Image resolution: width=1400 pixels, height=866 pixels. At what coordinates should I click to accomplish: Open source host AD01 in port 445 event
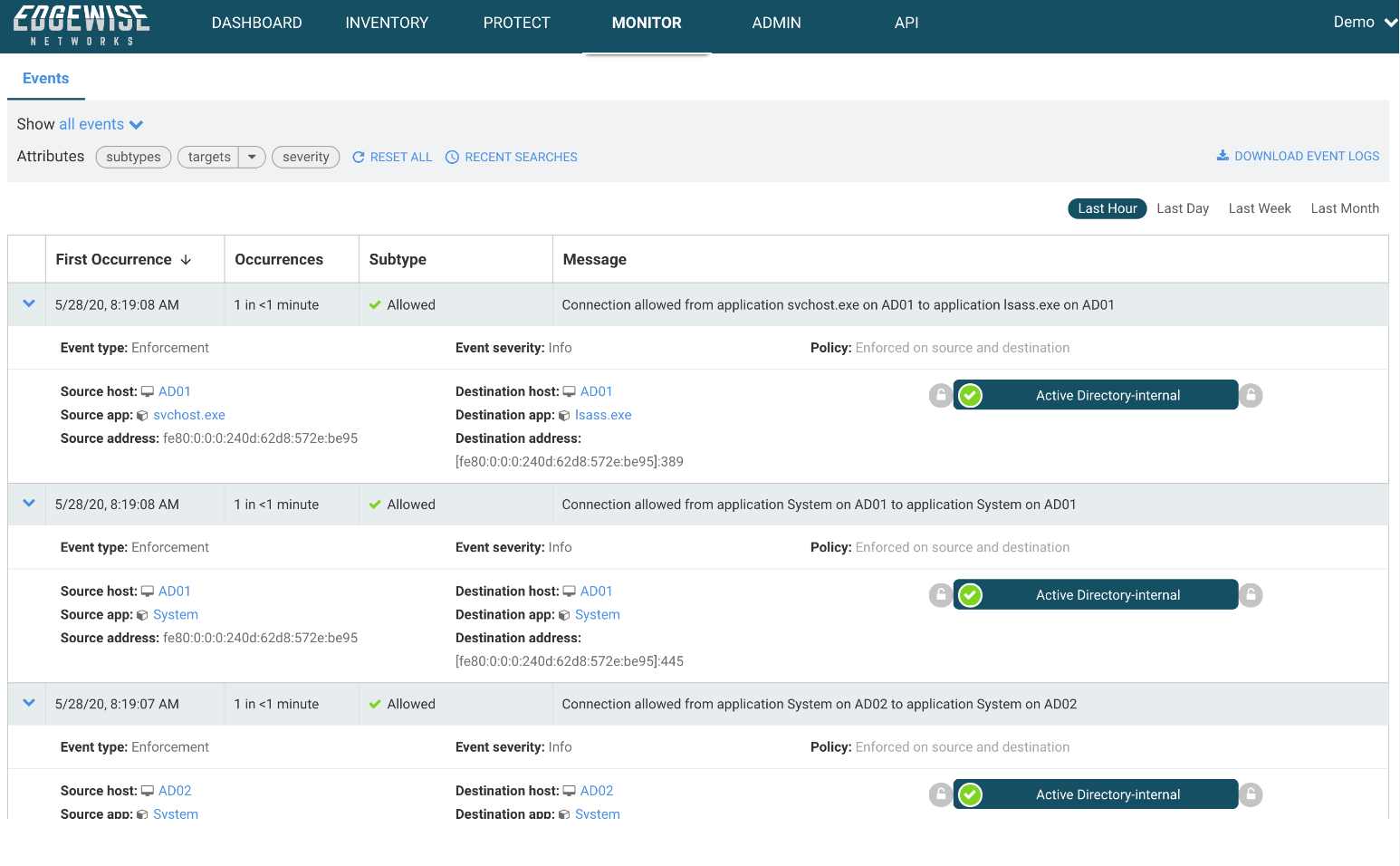175,592
